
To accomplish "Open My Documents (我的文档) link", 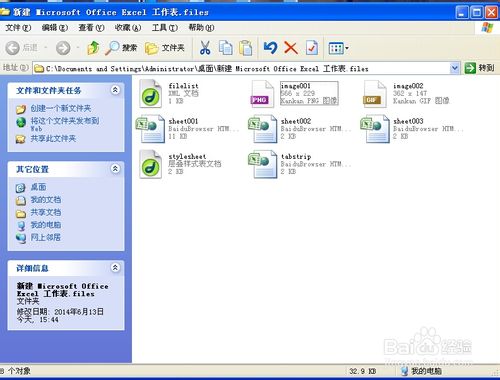I will [x=46, y=200].
